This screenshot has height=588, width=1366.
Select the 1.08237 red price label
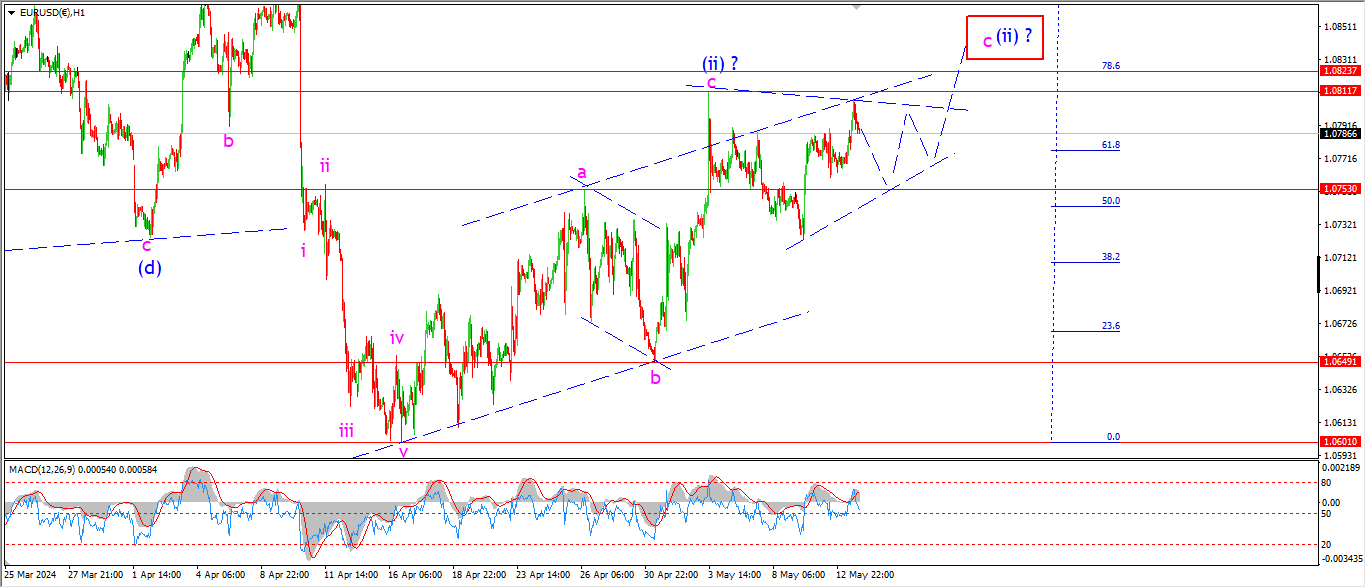[x=1340, y=71]
